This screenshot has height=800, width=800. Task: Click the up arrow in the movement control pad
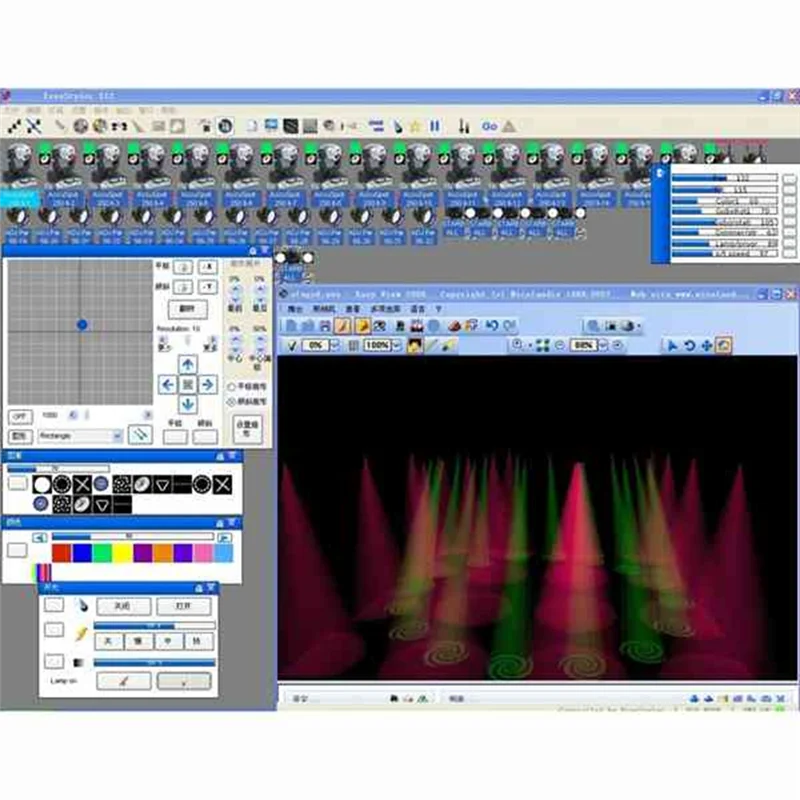pos(188,363)
